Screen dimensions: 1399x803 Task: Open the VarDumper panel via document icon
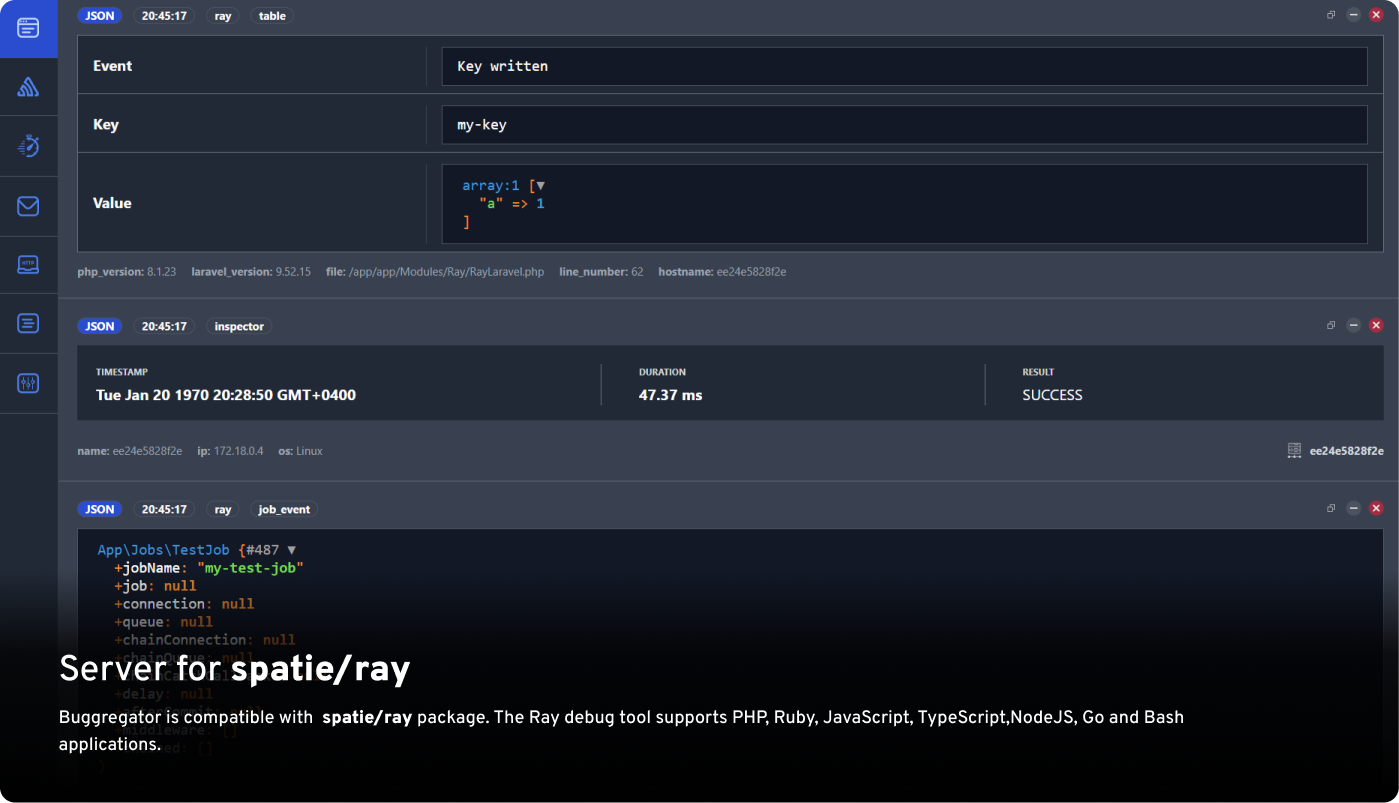29,323
